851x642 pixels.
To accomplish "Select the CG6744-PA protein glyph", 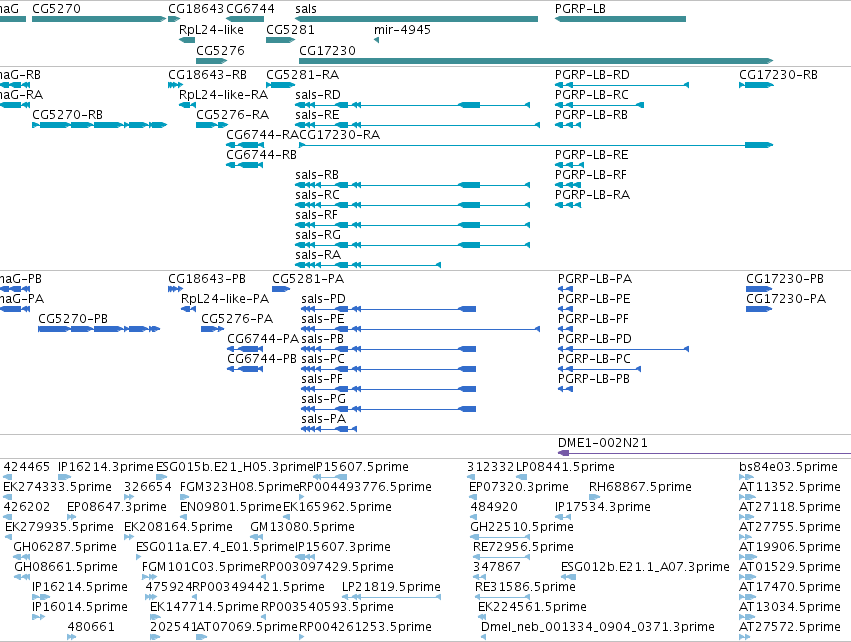I will [x=245, y=349].
